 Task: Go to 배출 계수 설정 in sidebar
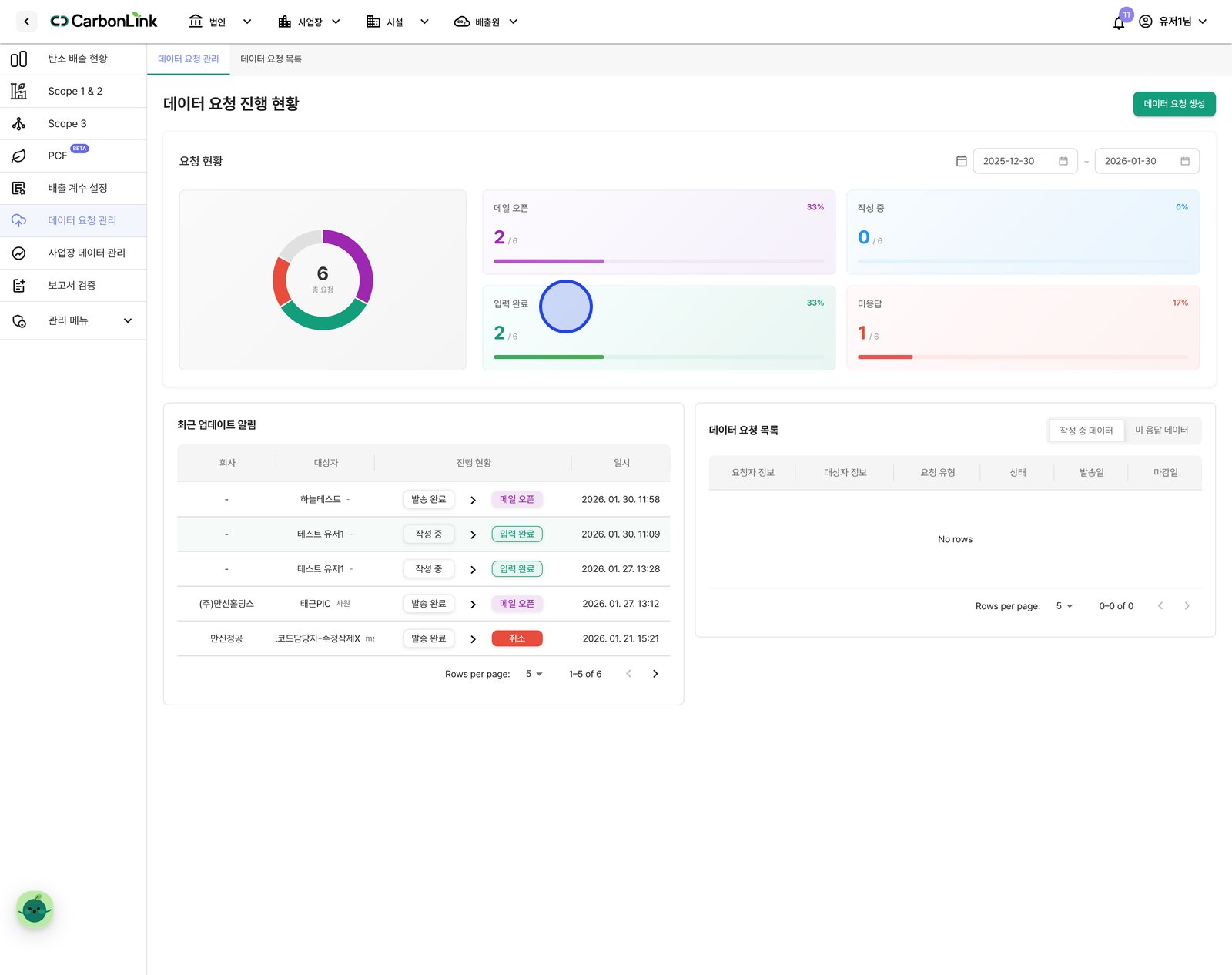[x=73, y=188]
